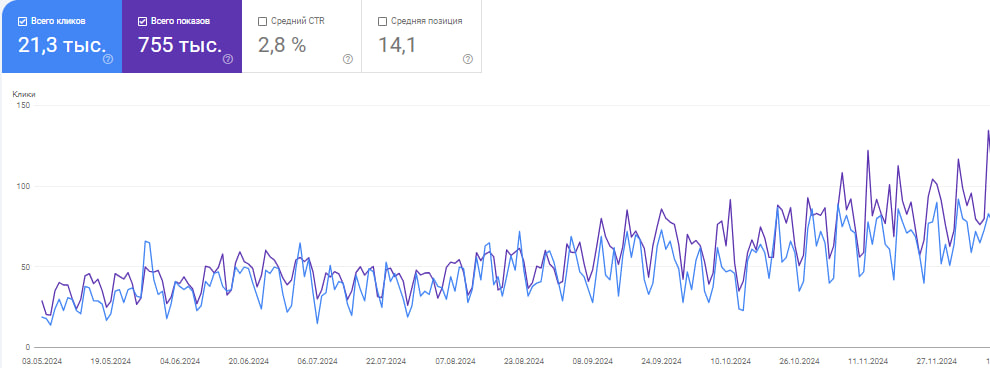Click the 04.06.2024 date label

179,362
